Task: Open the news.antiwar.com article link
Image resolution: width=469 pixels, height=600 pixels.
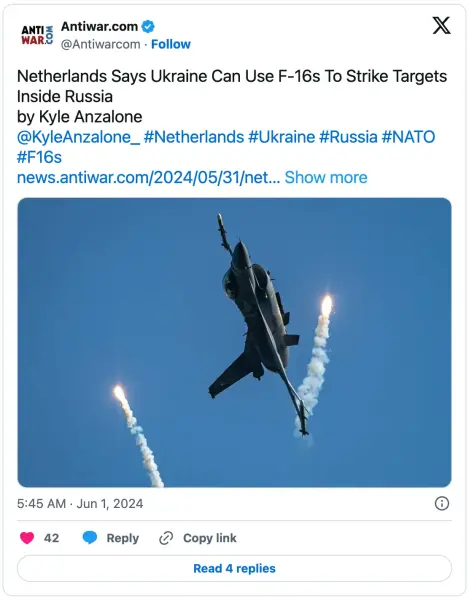Action: (148, 177)
